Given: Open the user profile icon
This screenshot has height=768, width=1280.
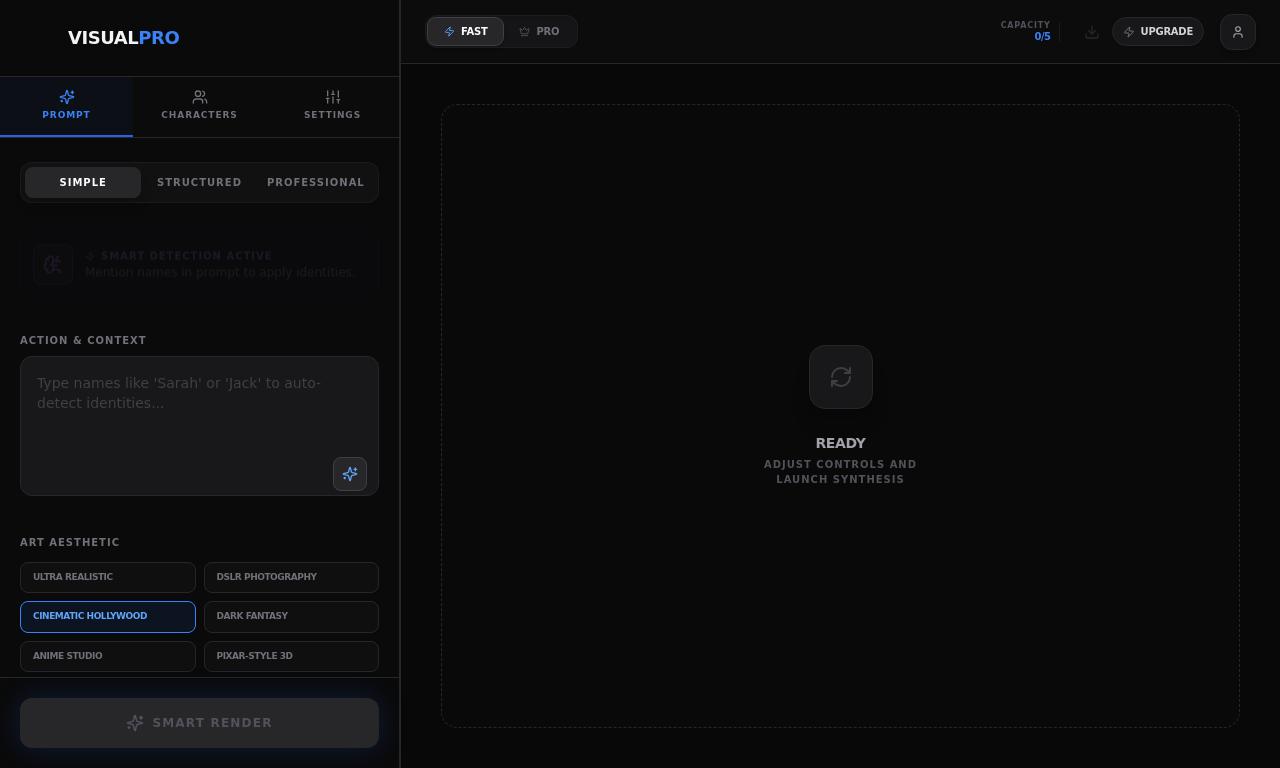Looking at the screenshot, I should [1237, 32].
